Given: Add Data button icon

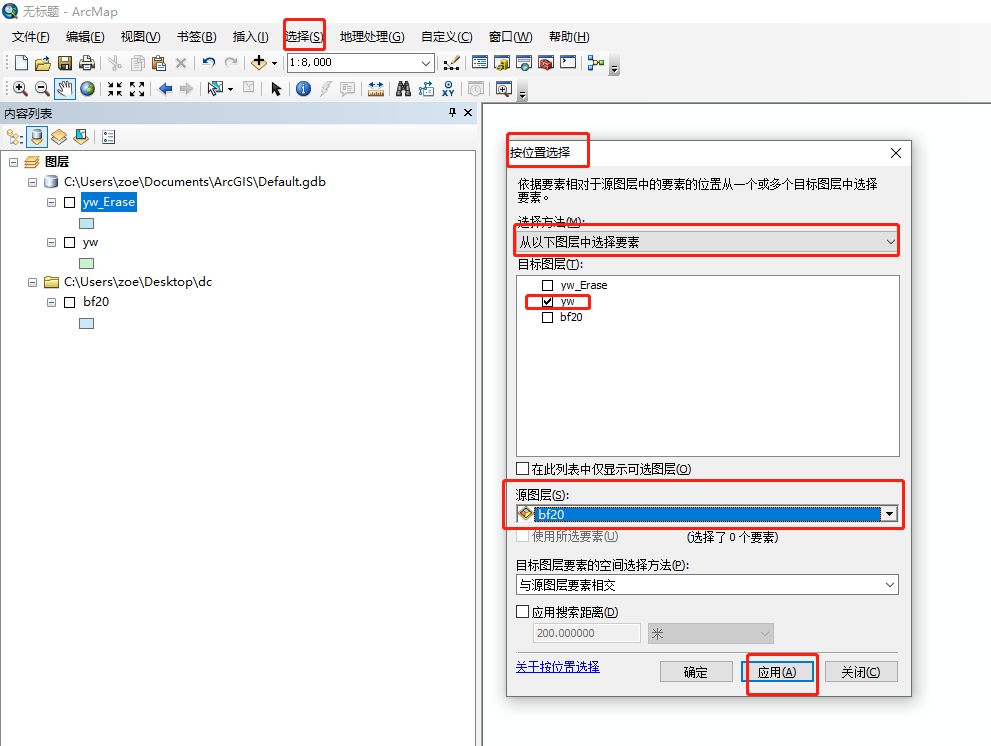Looking at the screenshot, I should (258, 63).
